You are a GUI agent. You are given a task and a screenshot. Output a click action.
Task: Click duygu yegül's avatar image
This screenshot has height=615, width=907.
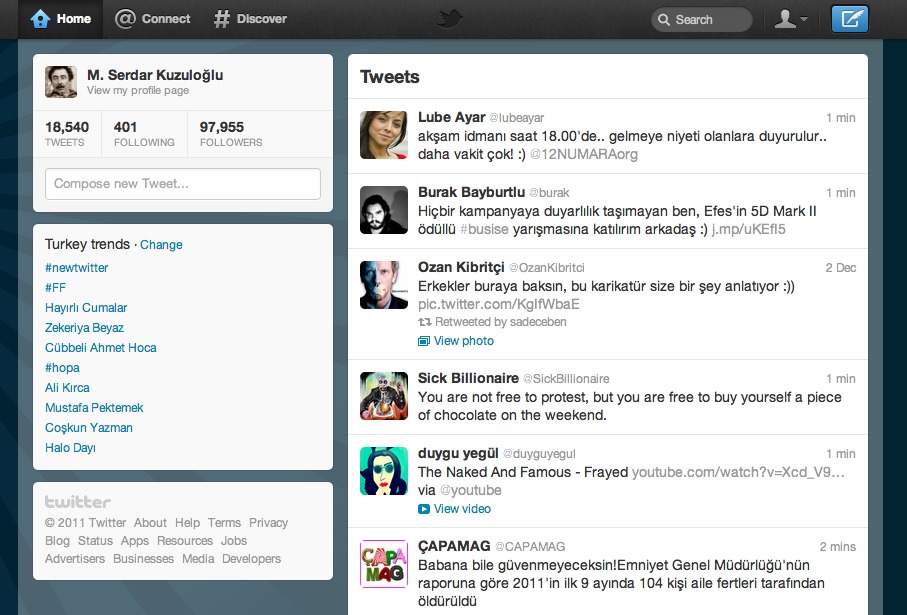(384, 471)
